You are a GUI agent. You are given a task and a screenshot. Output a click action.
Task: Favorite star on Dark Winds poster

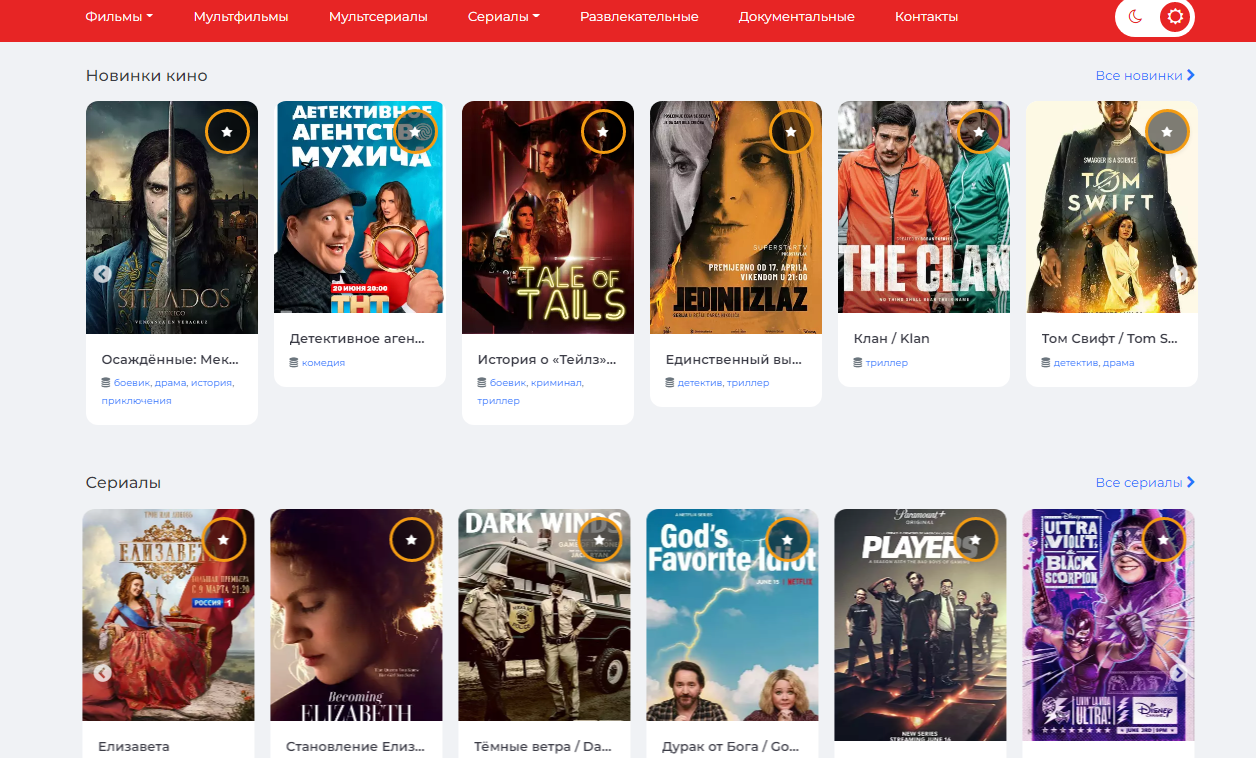[x=600, y=539]
